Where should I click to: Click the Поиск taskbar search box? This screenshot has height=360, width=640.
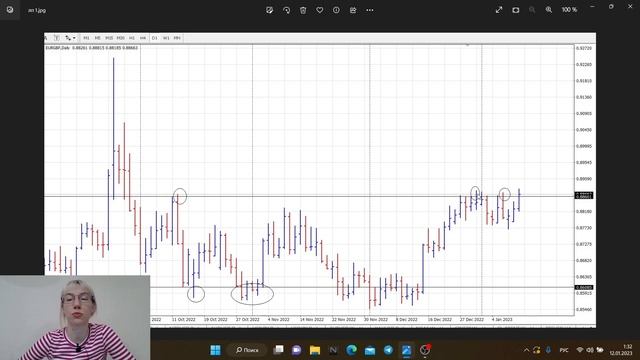click(x=248, y=350)
